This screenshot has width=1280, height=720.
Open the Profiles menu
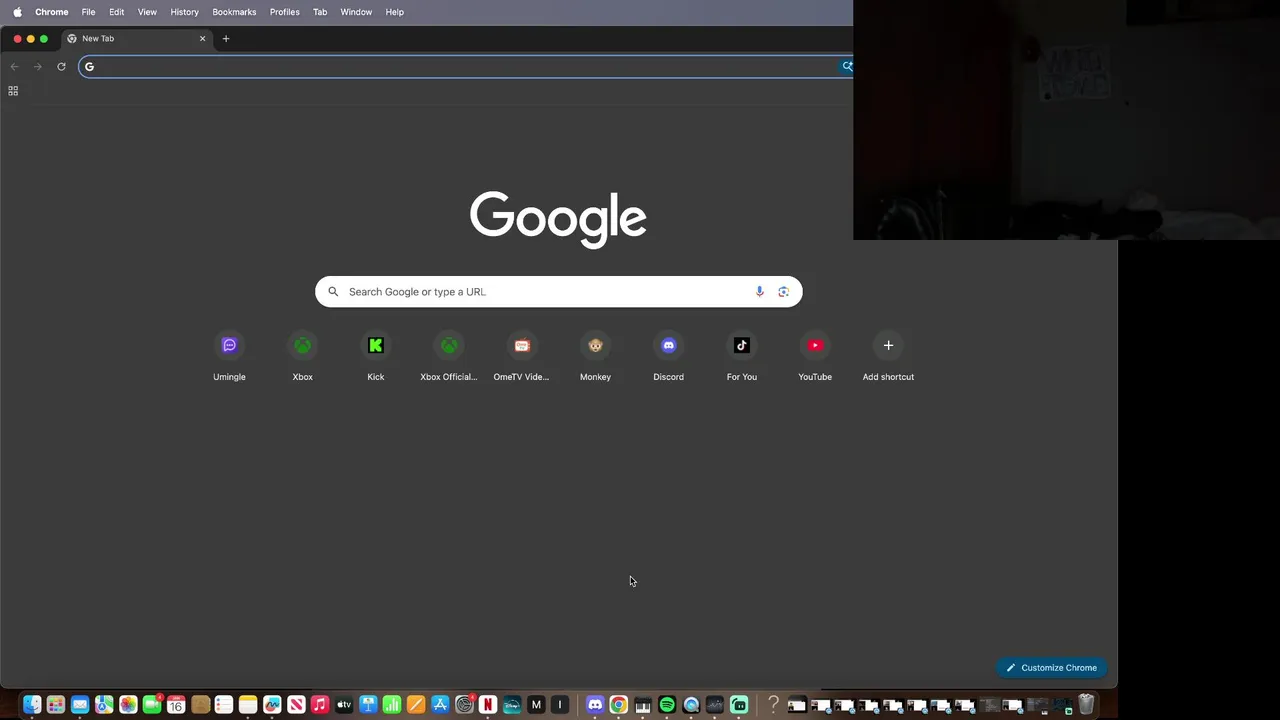tap(284, 12)
